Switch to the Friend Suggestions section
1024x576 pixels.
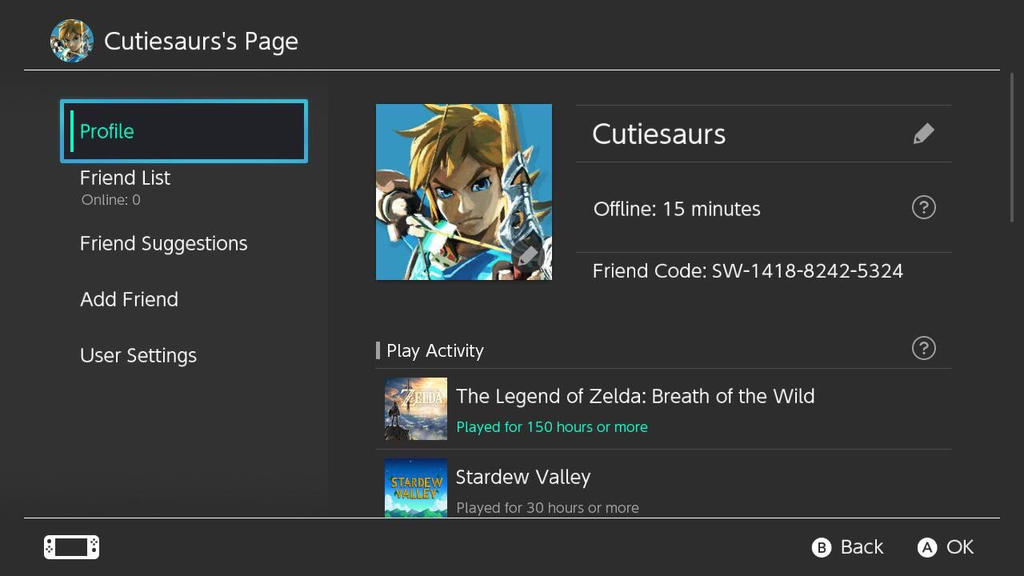163,243
